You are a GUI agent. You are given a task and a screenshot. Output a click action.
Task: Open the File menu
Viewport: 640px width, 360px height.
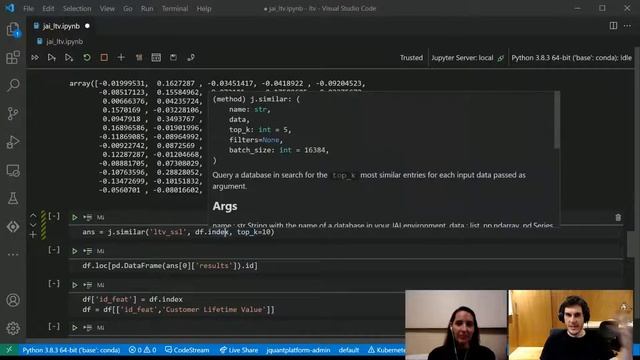tap(29, 9)
